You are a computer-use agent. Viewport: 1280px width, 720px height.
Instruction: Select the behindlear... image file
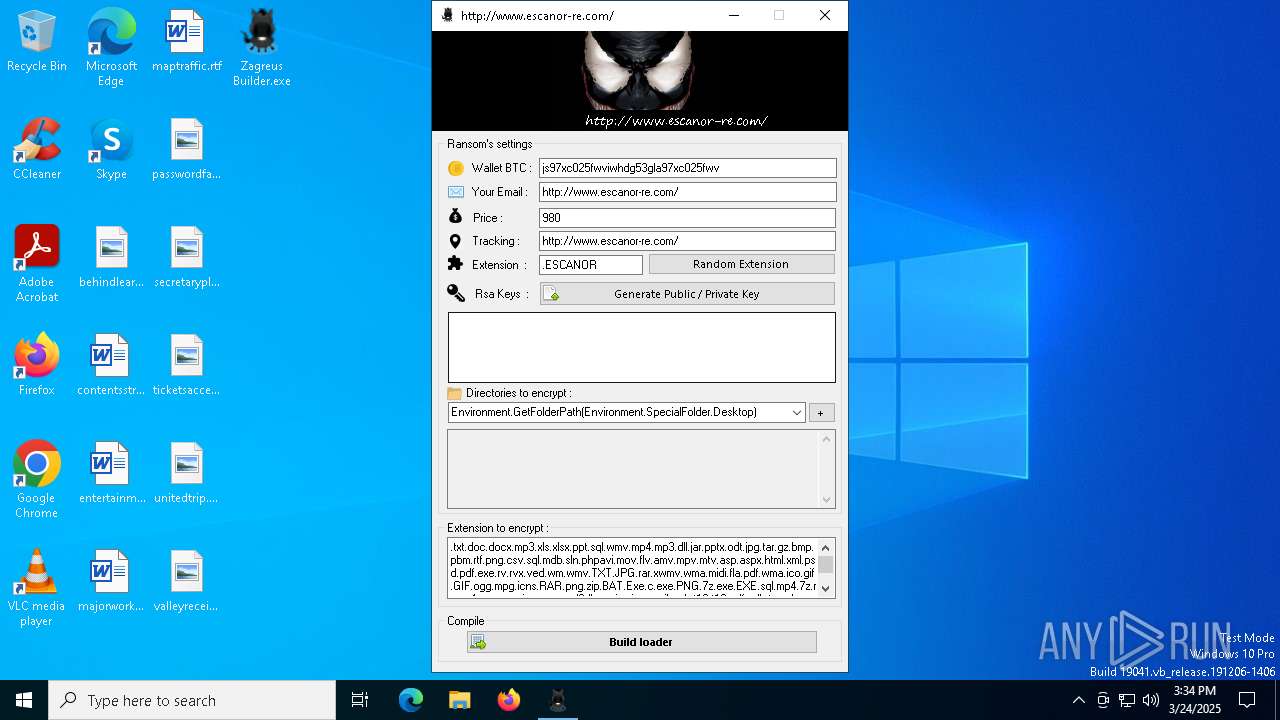111,257
